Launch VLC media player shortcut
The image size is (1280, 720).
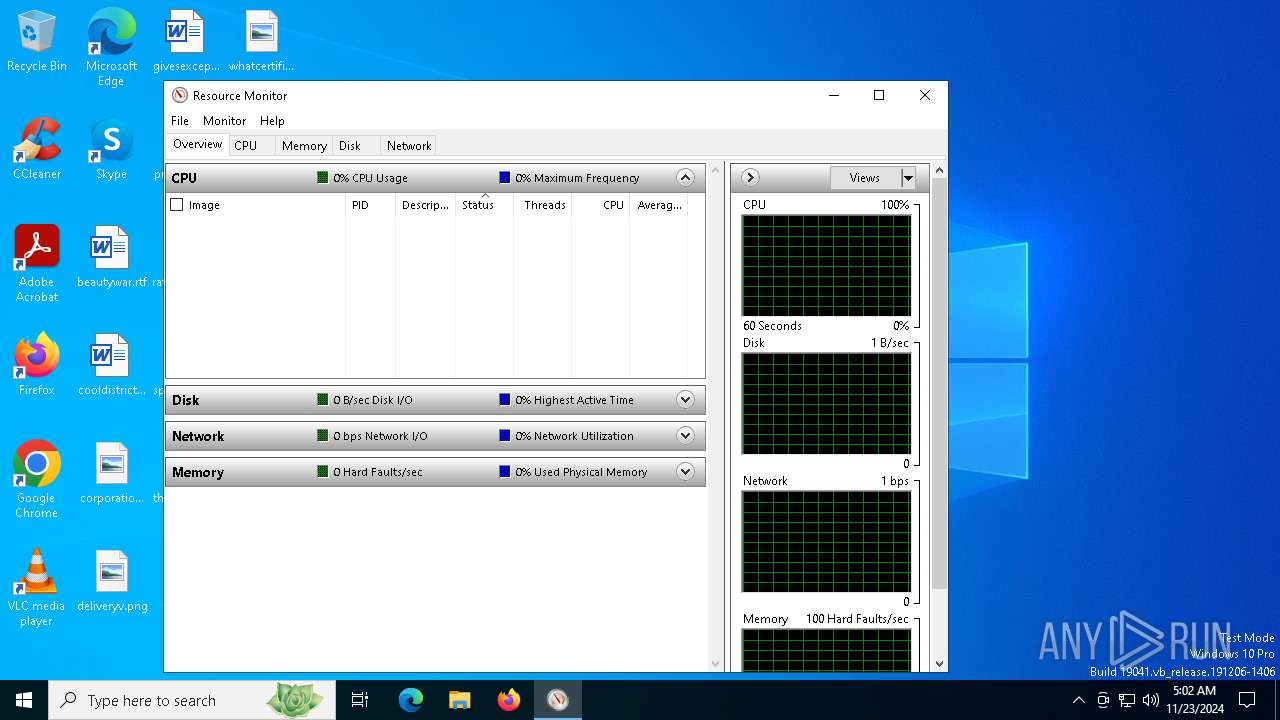(x=37, y=588)
